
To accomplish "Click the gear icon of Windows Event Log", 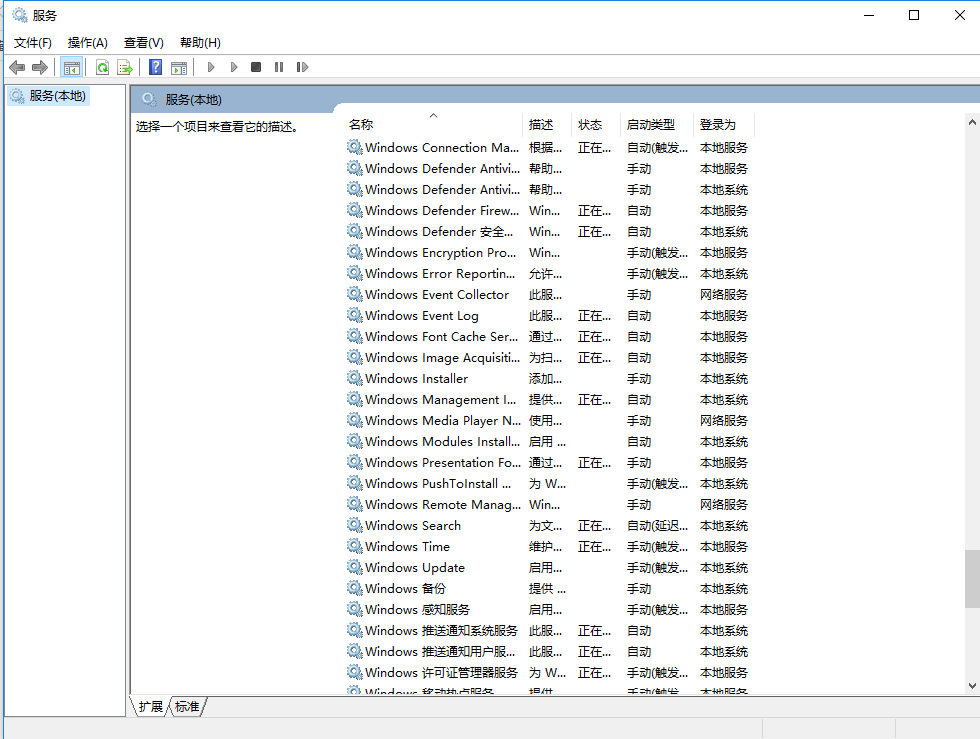I will coord(355,315).
